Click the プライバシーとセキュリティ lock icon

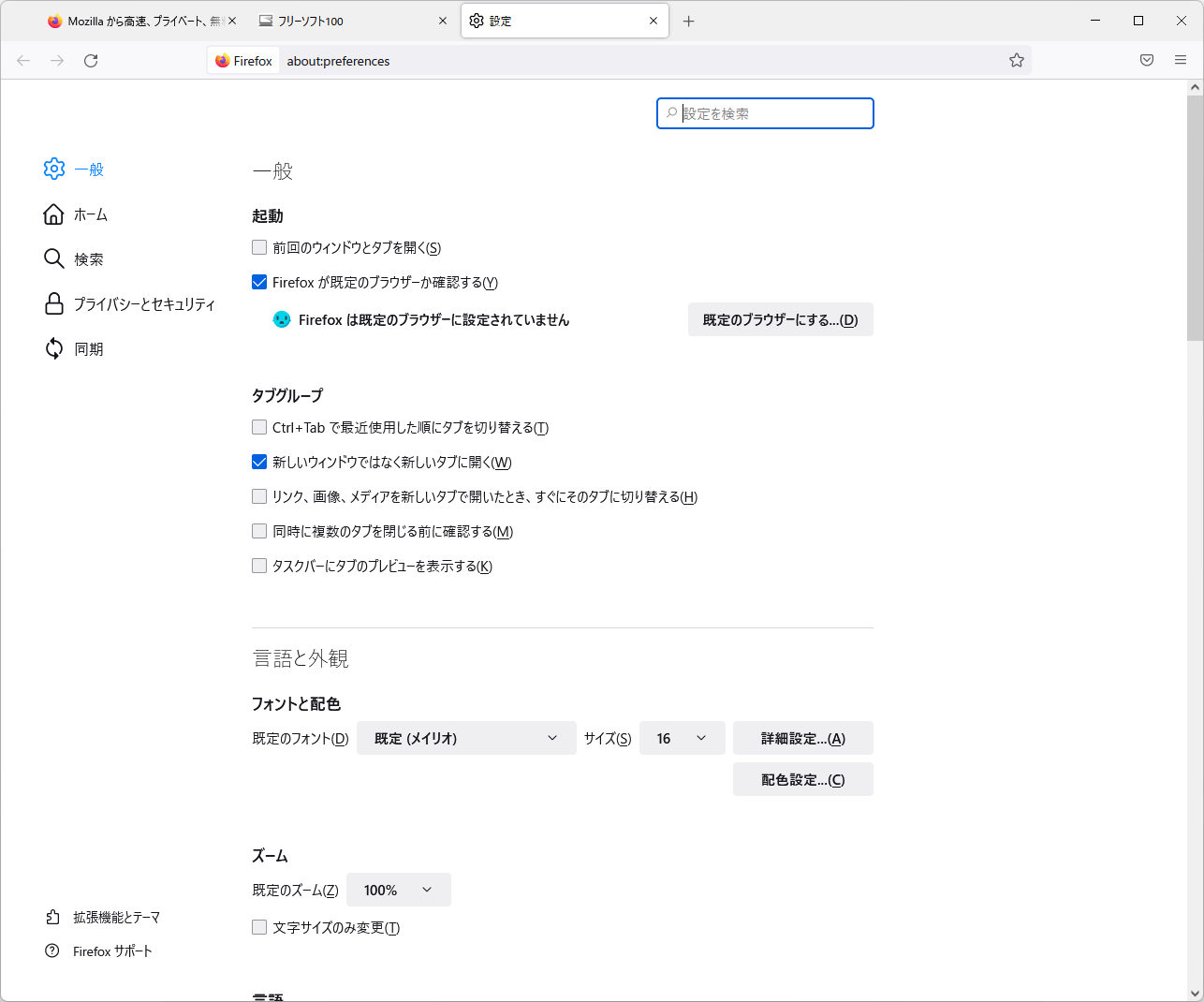pos(54,303)
